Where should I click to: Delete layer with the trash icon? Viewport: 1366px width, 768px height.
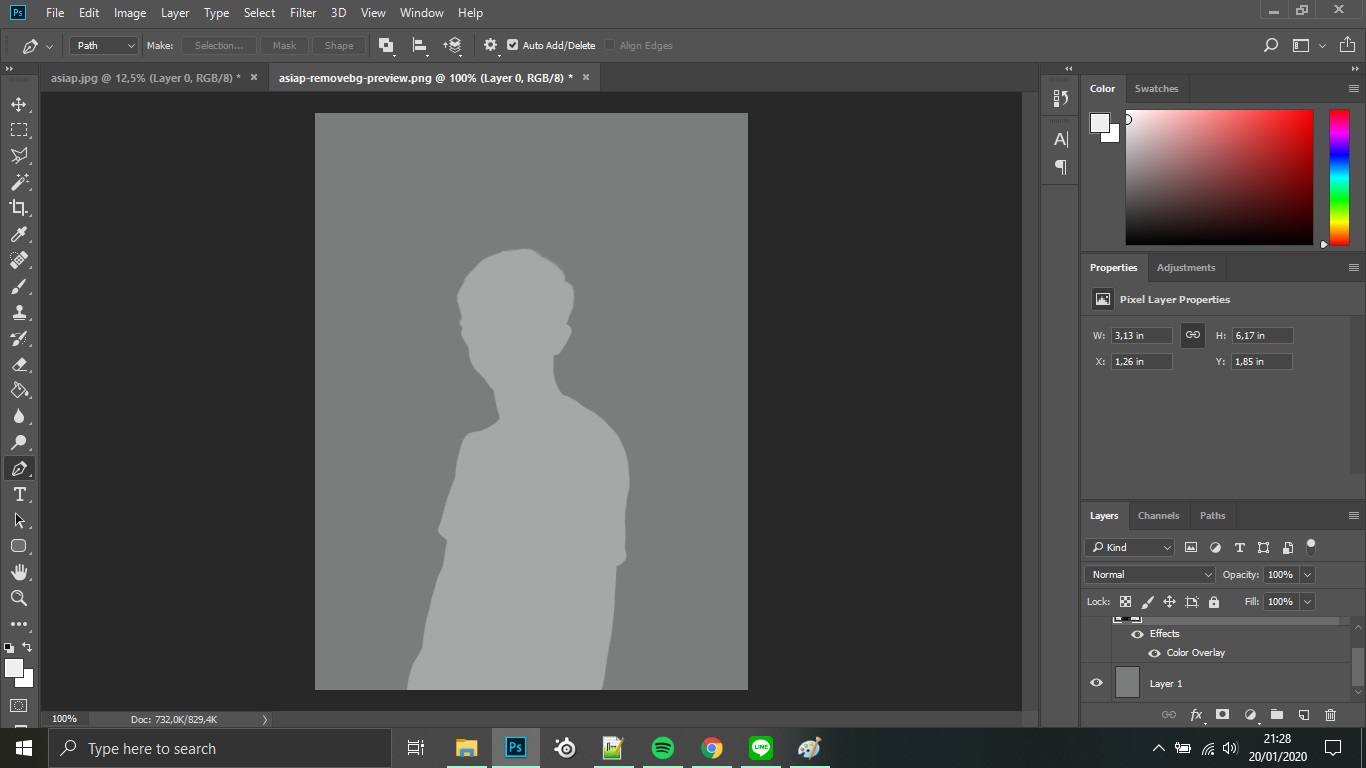pos(1330,715)
